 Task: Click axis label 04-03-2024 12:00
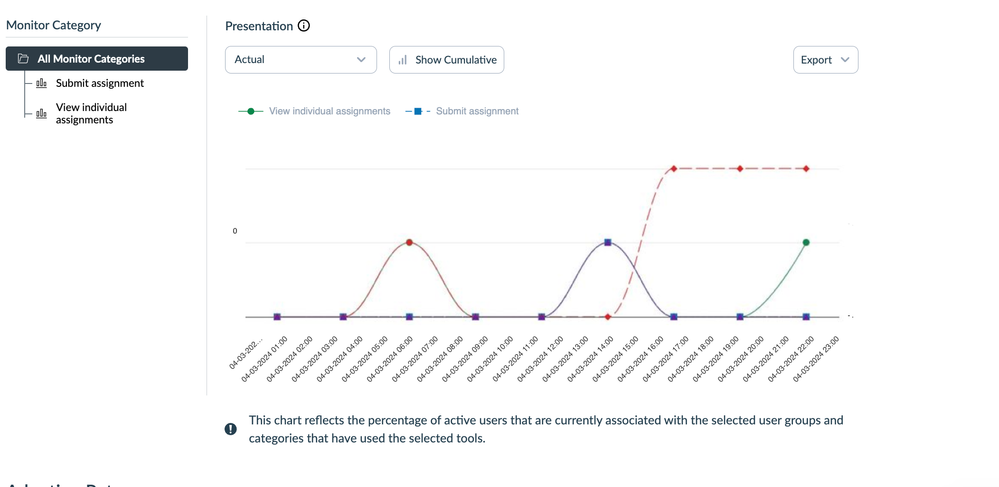pyautogui.click(x=541, y=360)
